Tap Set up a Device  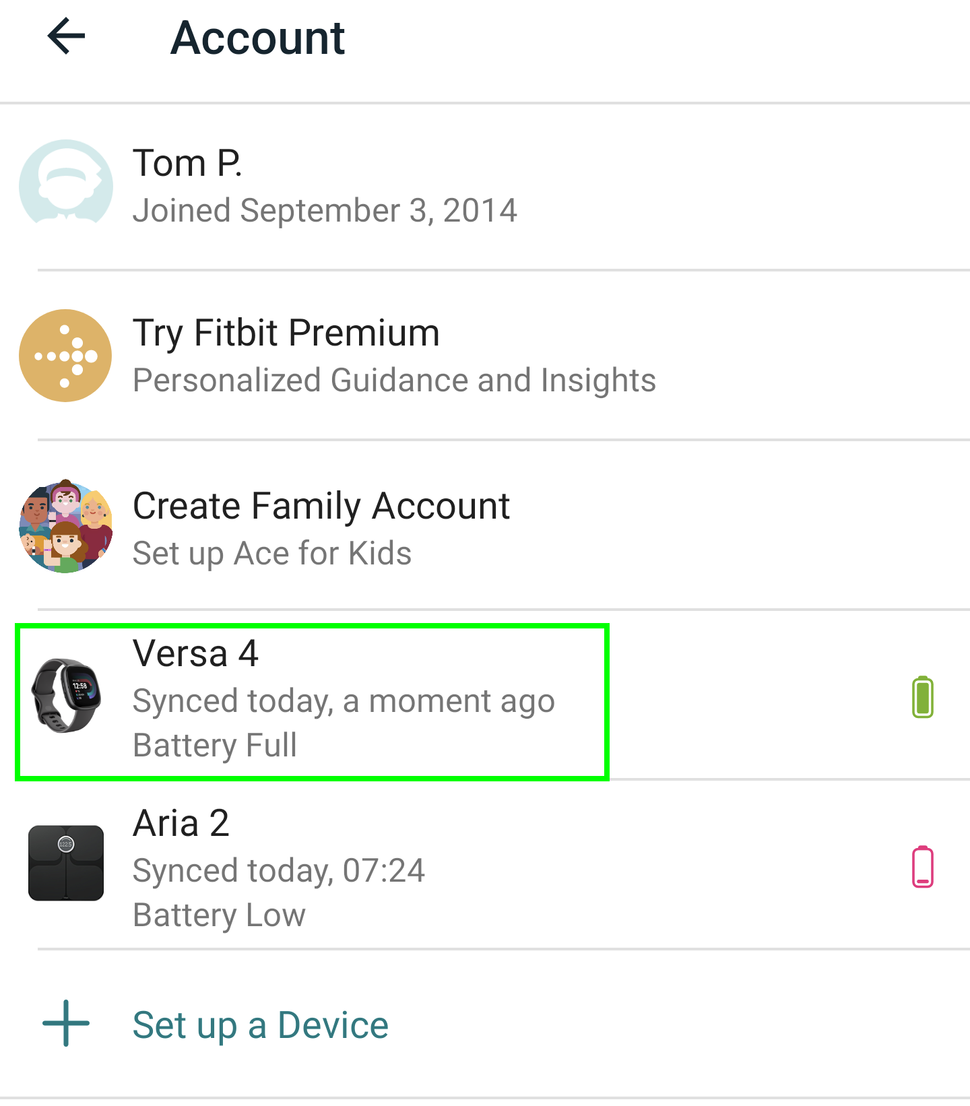[260, 1024]
